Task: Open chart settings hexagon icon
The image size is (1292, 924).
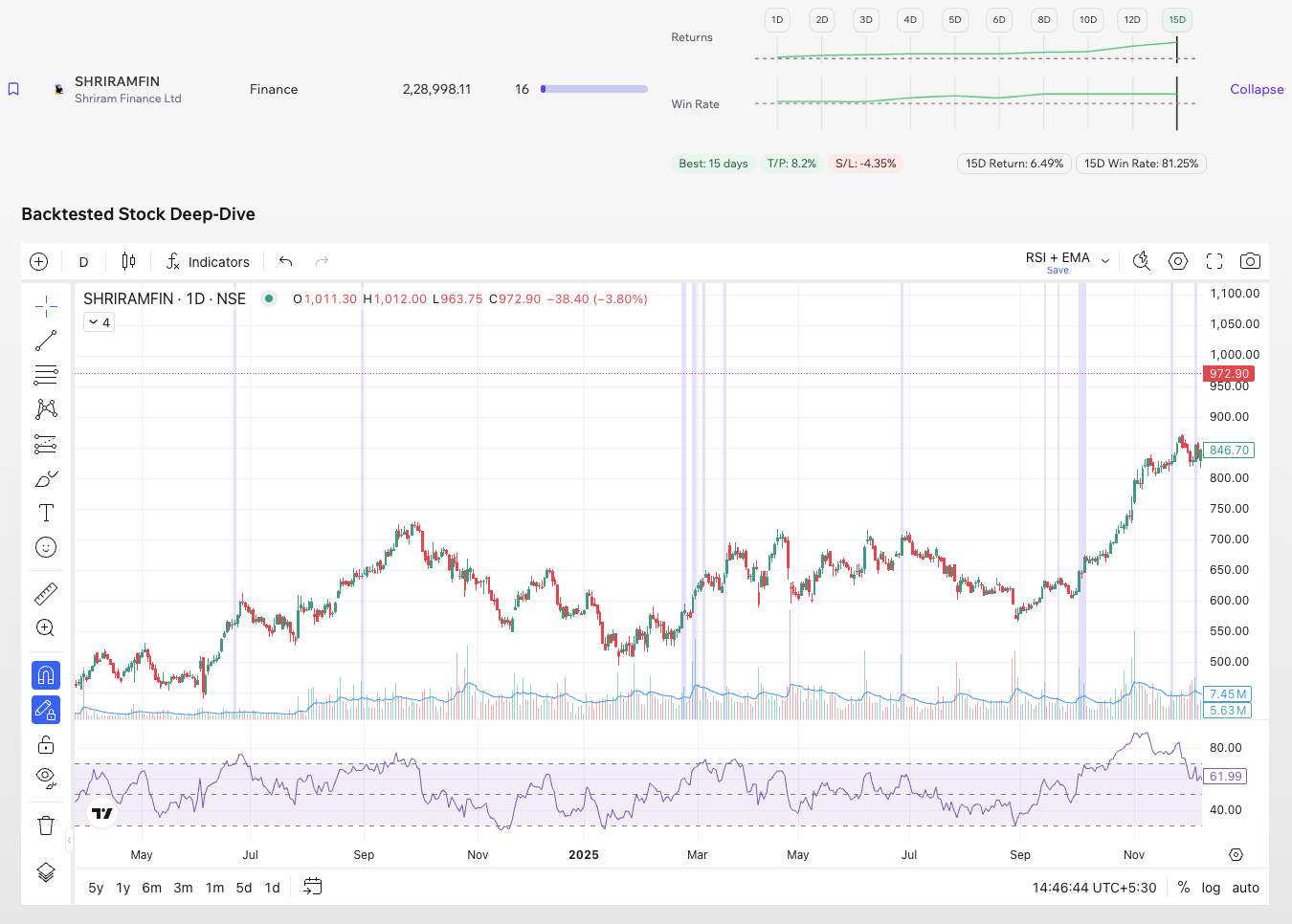Action: click(x=1178, y=261)
